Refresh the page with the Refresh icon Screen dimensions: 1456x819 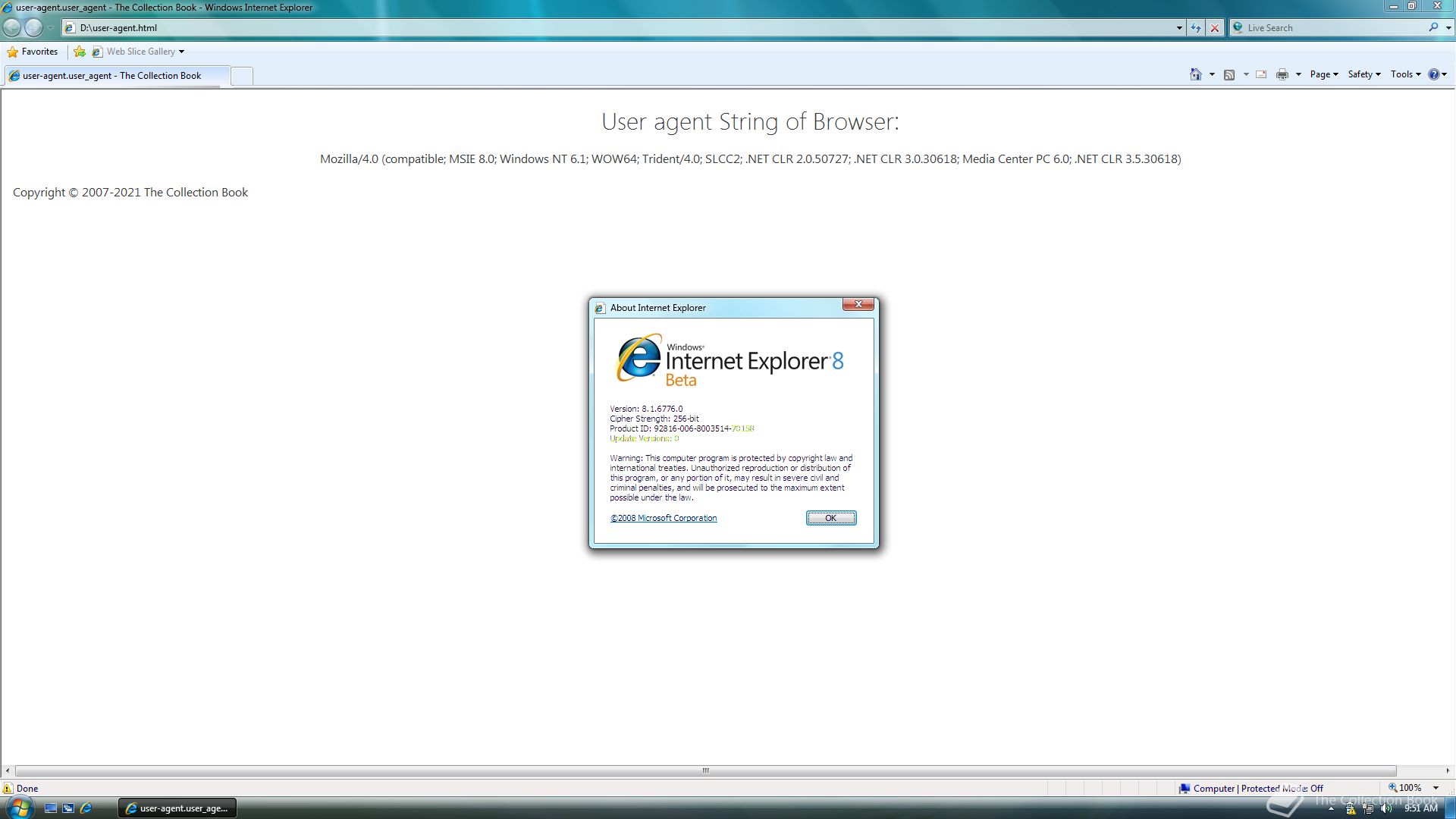coord(1196,28)
